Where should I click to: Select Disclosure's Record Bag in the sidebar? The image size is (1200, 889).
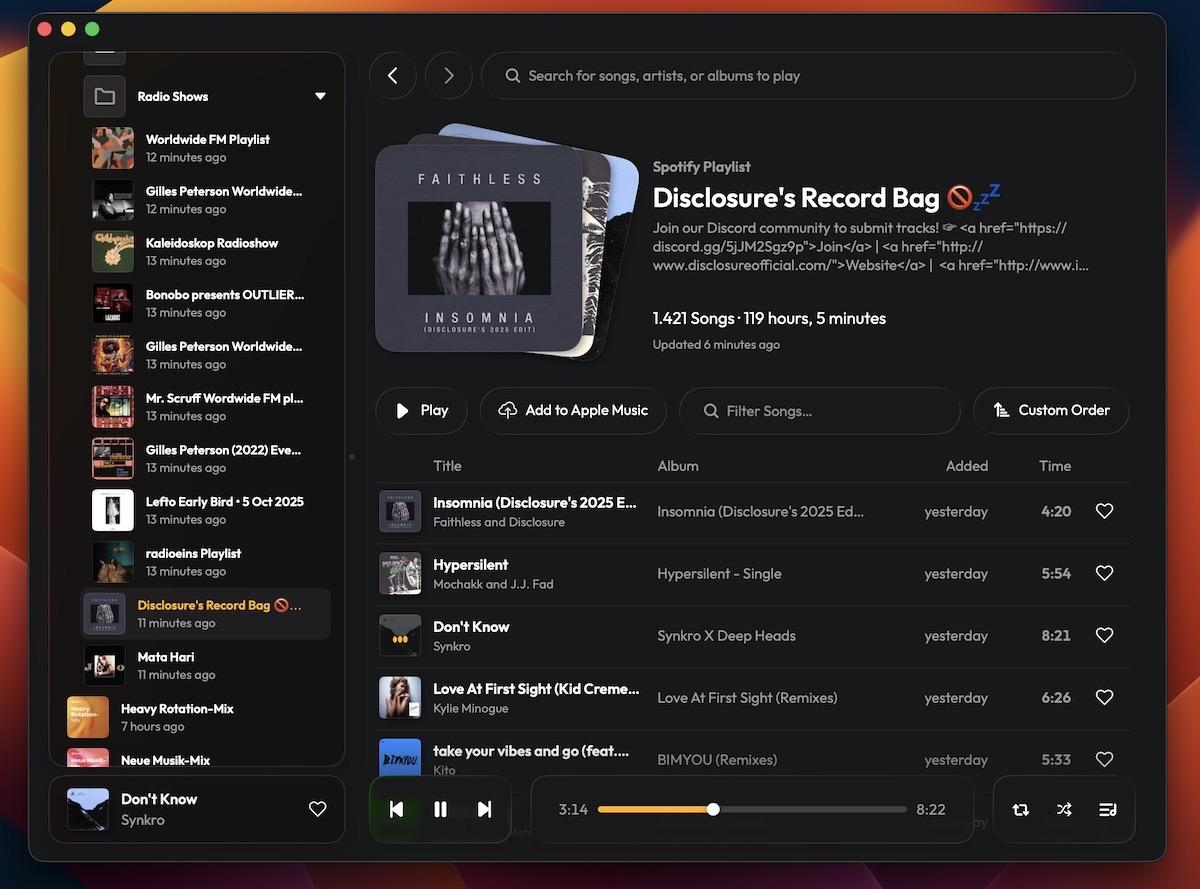(x=205, y=614)
